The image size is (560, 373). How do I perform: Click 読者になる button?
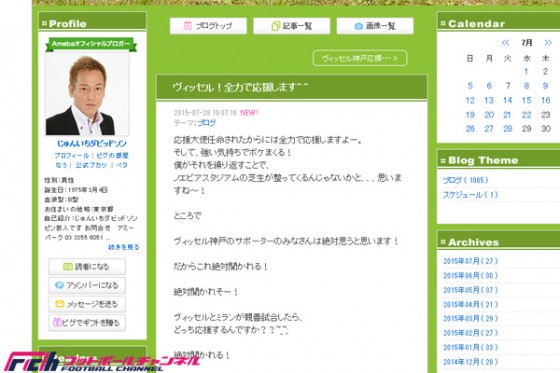coord(87,267)
